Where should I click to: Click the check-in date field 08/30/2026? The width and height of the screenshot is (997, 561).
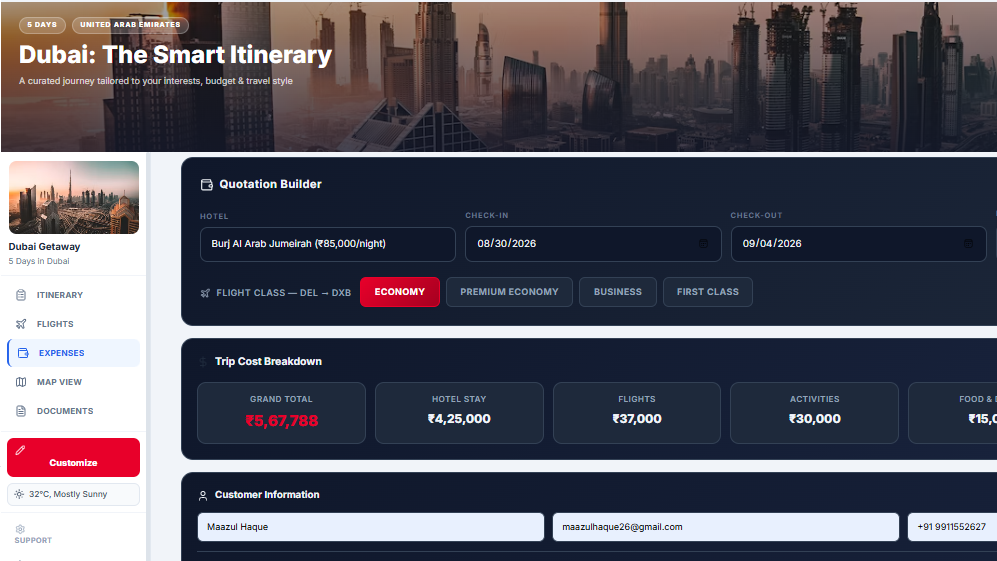(593, 244)
